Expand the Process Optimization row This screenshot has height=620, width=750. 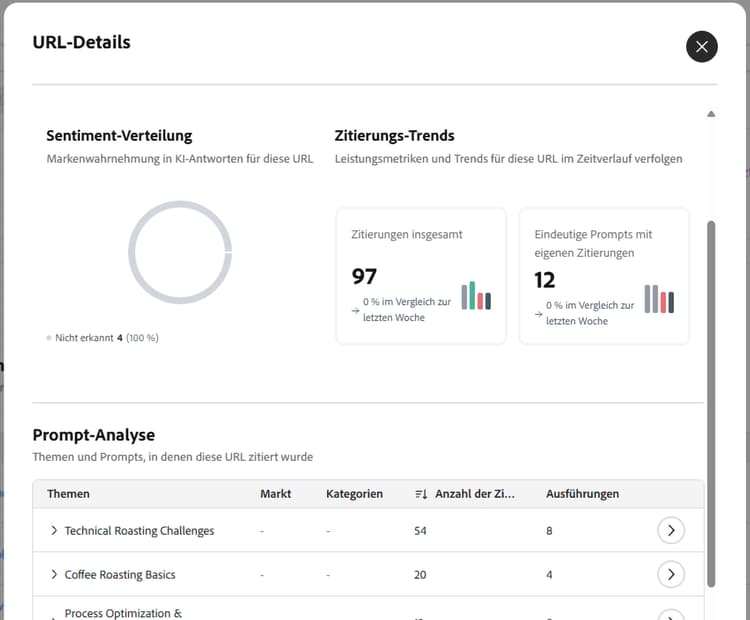coord(54,613)
